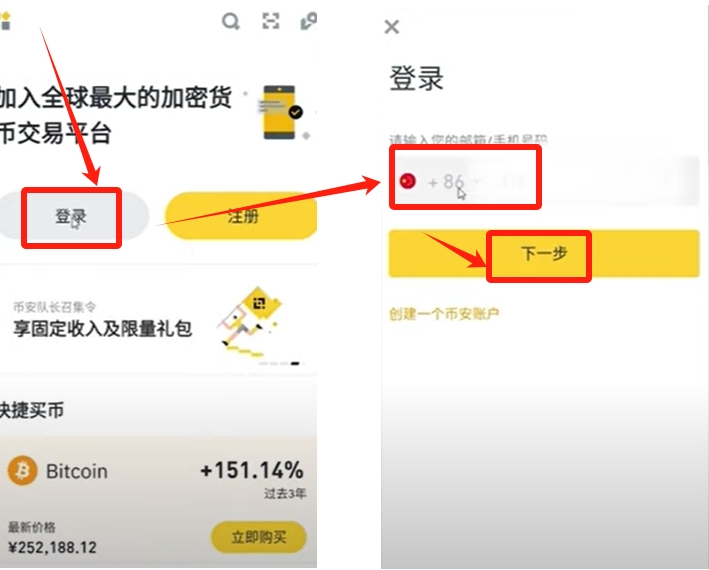Tap the banner carousel indicator dots

pos(279,363)
